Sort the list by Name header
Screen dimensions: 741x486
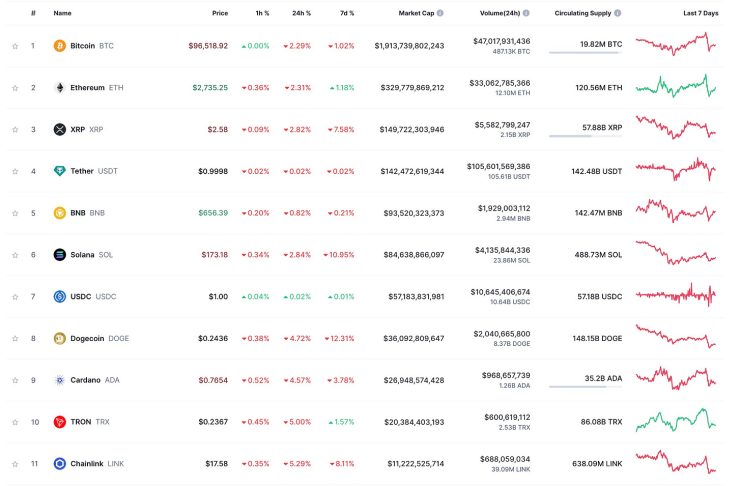tap(62, 14)
